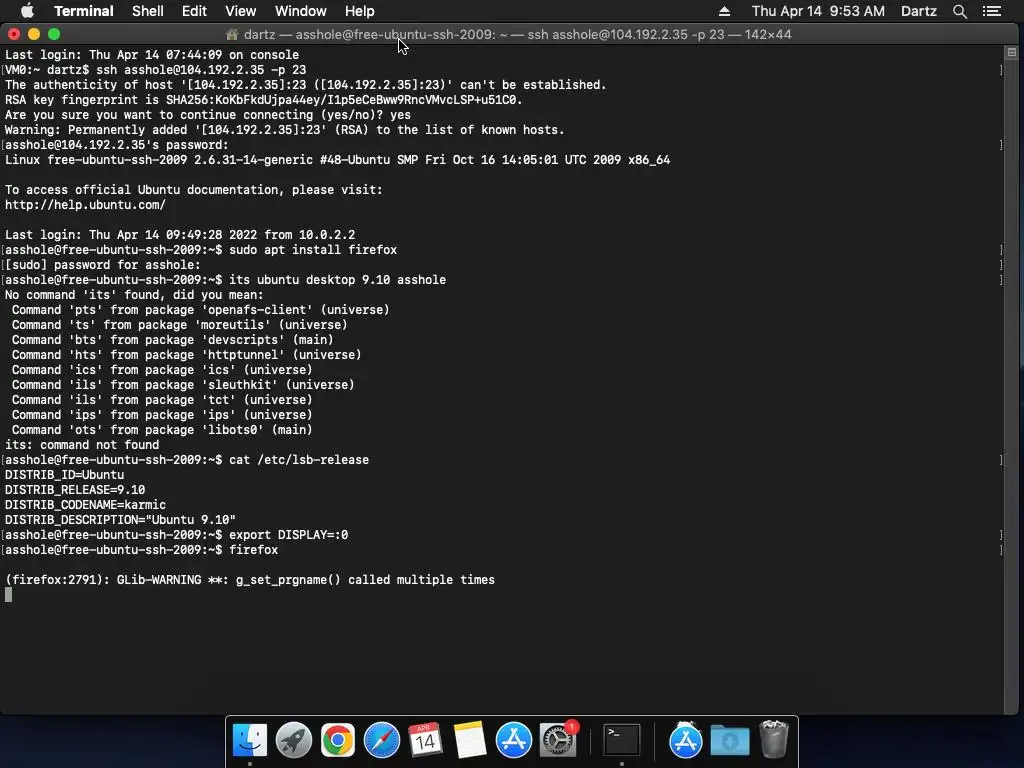Click the 'ssh asshole@104.192.2.35 -p 23' command
The width and height of the screenshot is (1024, 768).
pos(201,70)
